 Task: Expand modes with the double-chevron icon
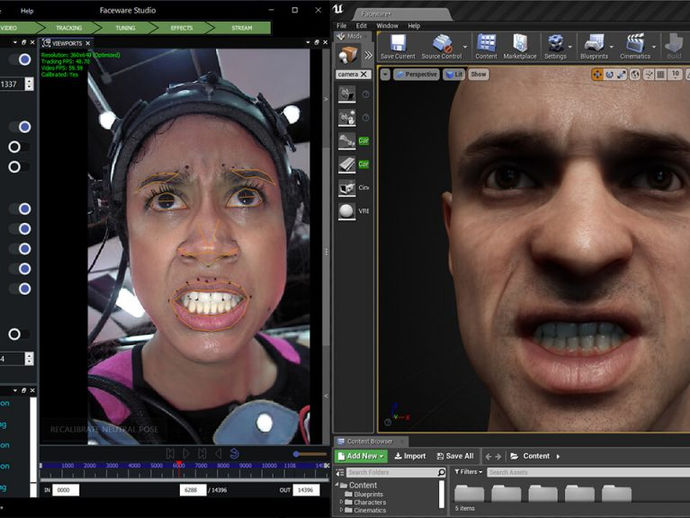click(368, 55)
